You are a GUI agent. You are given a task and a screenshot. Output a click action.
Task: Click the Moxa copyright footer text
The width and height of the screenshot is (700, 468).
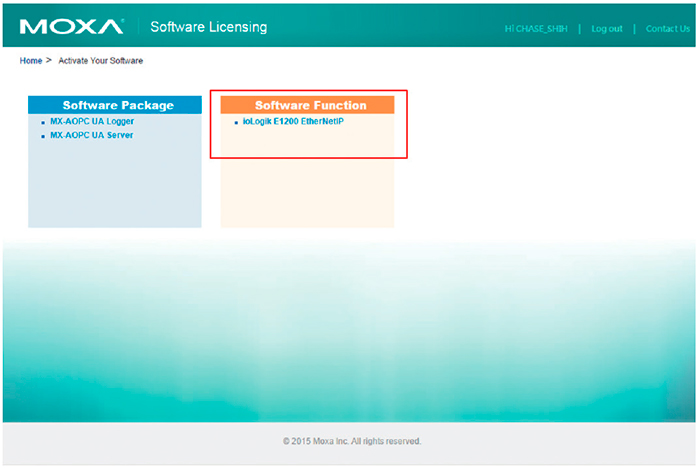(x=351, y=441)
